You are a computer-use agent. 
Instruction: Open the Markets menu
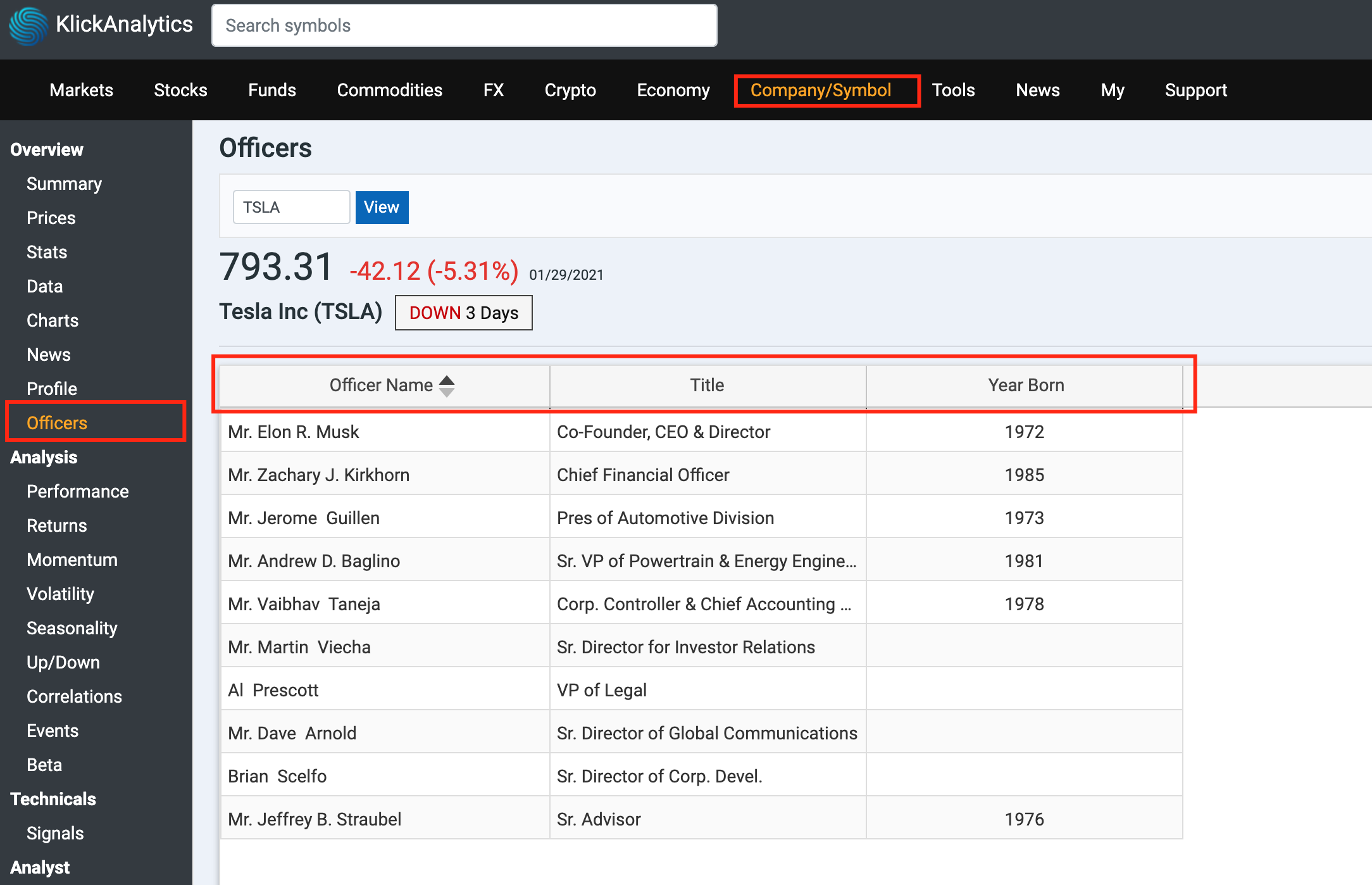coord(81,90)
